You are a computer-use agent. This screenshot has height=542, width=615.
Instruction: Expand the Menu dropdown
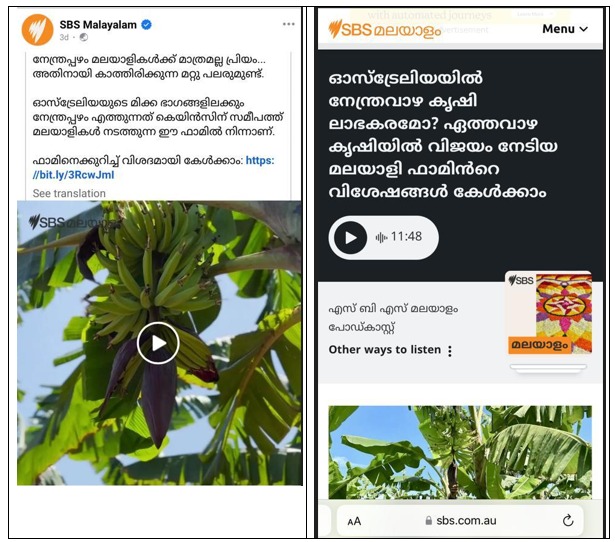tap(565, 29)
